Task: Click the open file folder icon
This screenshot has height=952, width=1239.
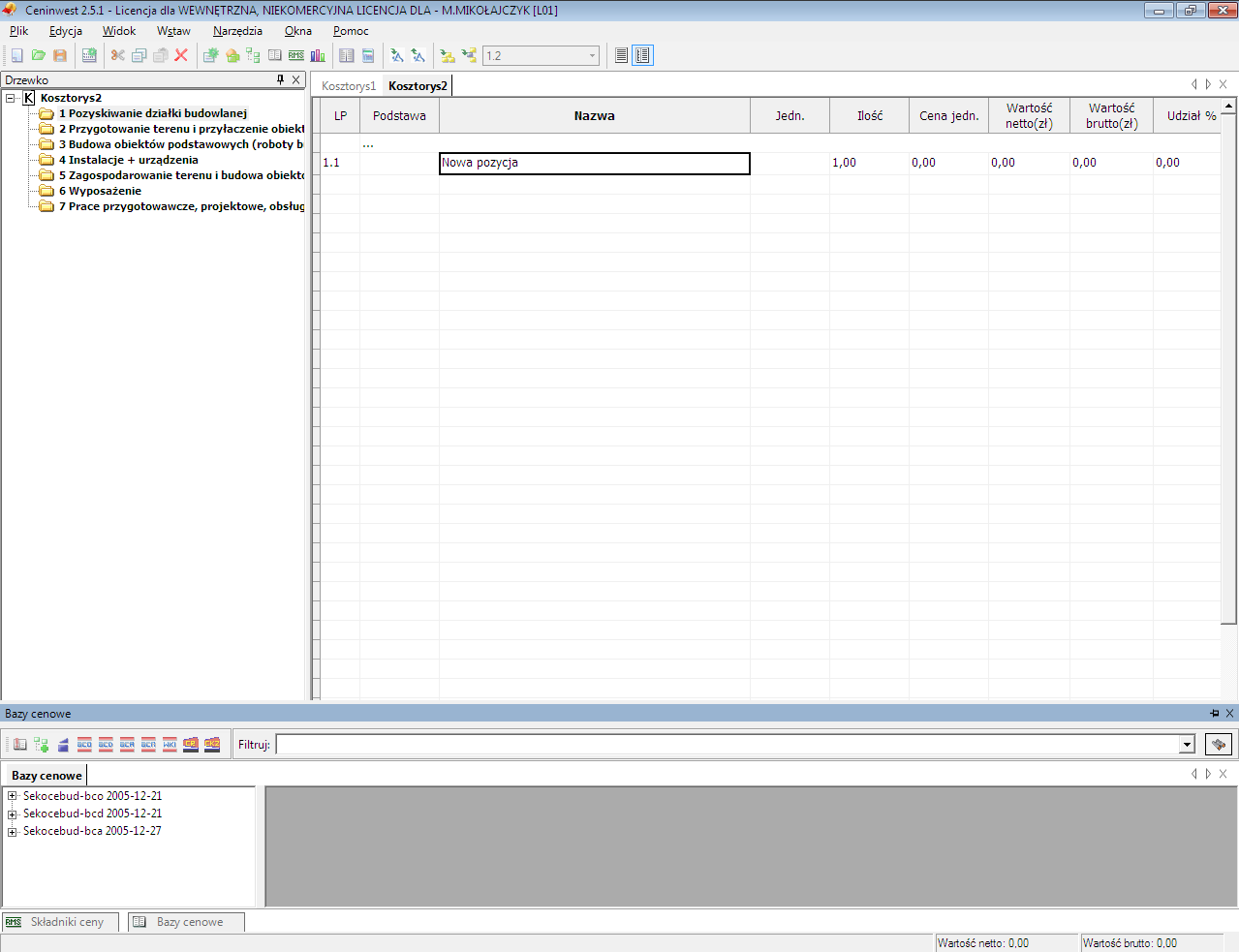Action: [39, 56]
